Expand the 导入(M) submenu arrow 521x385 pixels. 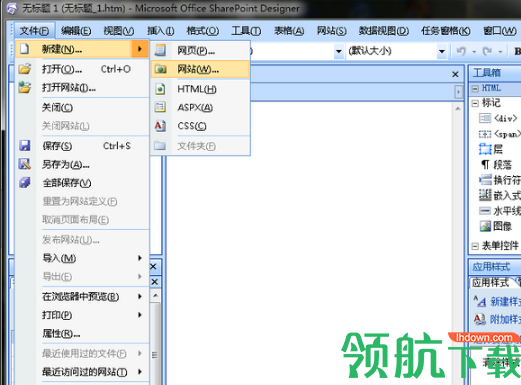tap(140, 258)
